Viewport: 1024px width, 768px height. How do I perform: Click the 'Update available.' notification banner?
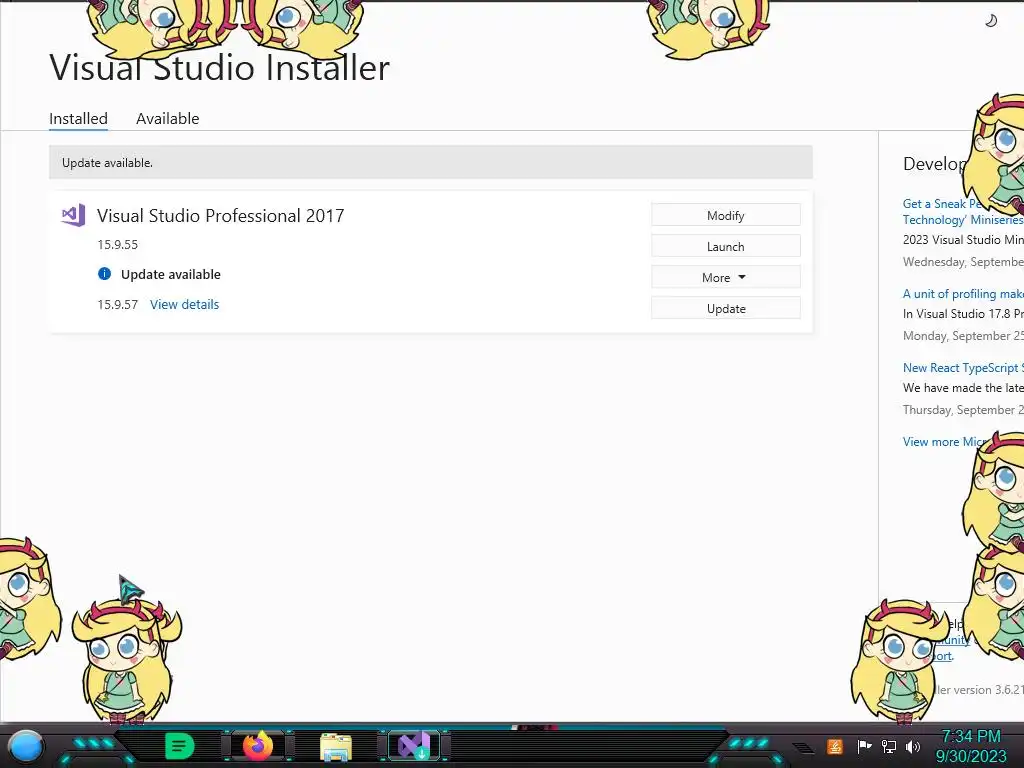tap(431, 163)
